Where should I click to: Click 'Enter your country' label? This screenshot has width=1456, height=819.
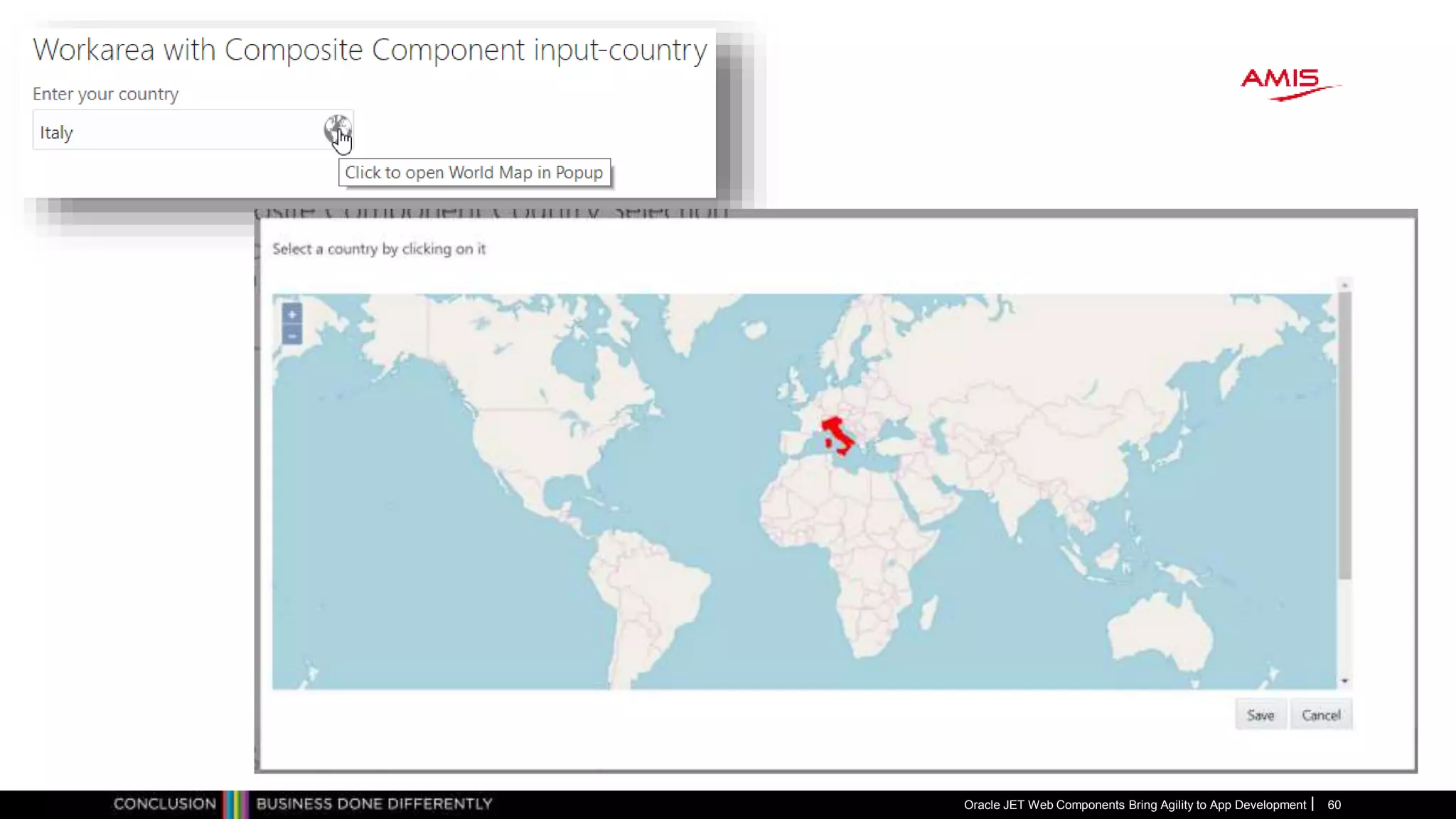click(x=105, y=94)
